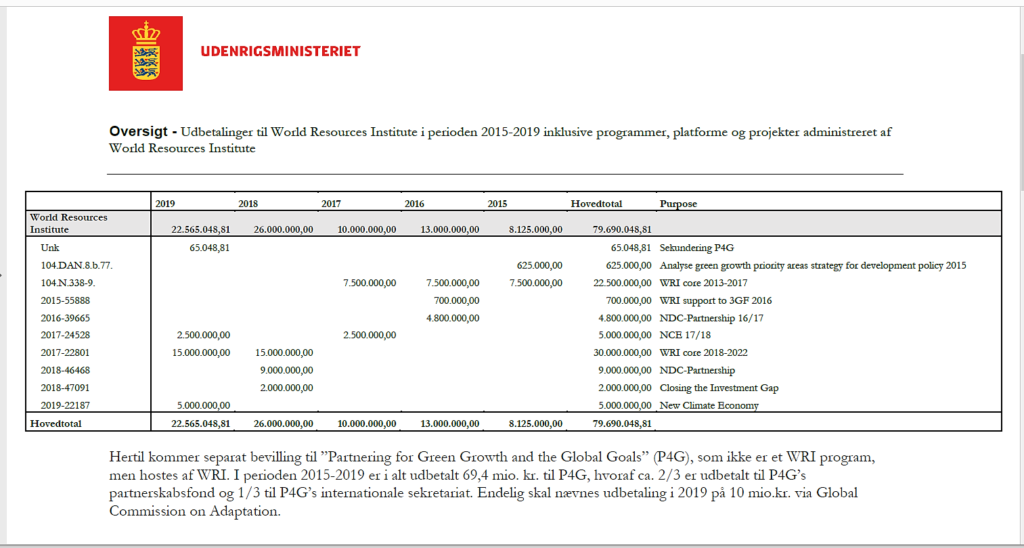Viewport: 1024px width, 548px height.
Task: Select 5.000.000,00 in 2019 column of row 2019-22187
Action: [204, 405]
